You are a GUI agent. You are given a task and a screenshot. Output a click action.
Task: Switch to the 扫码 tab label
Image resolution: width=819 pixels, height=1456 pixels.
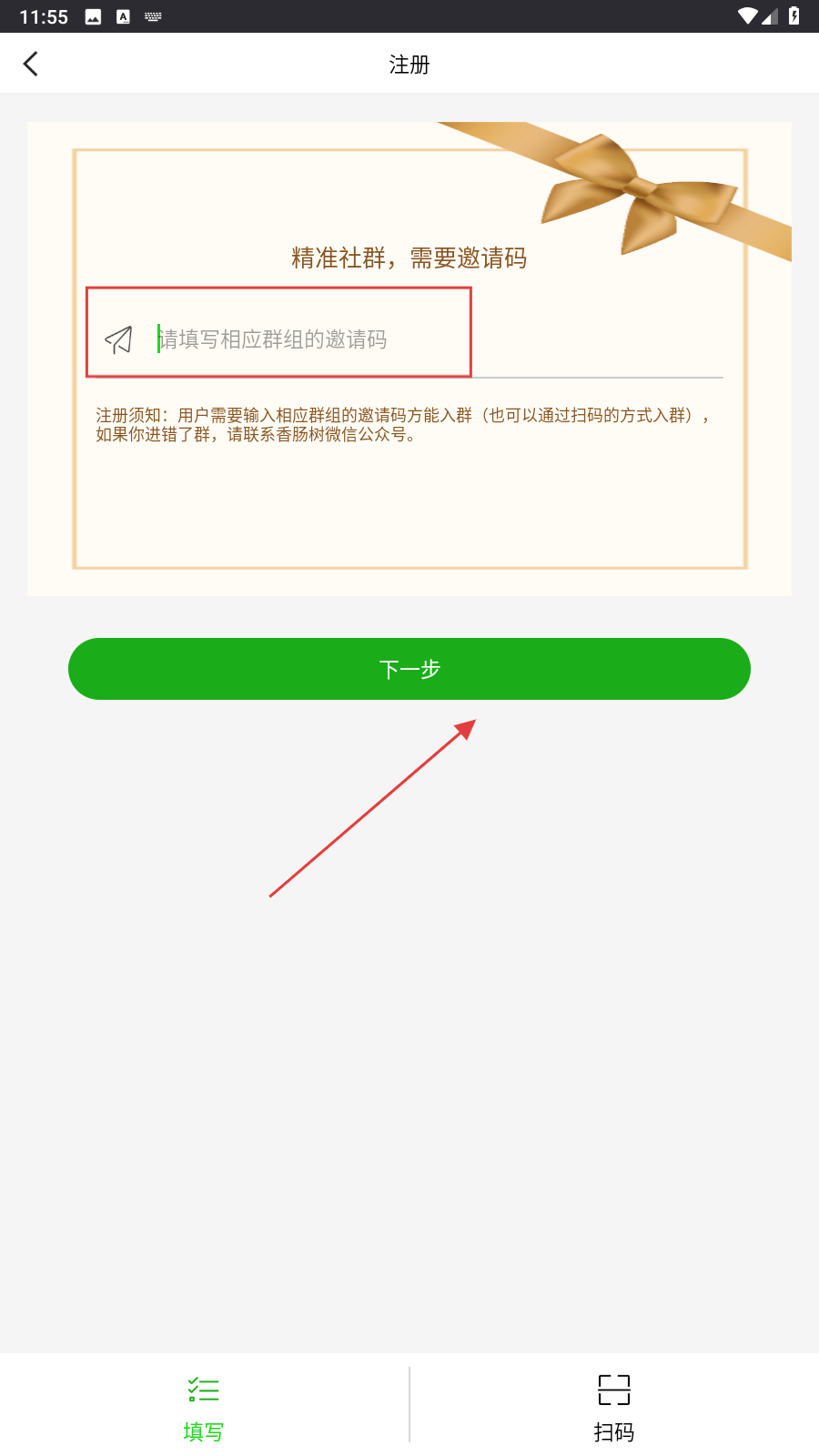pyautogui.click(x=614, y=1432)
